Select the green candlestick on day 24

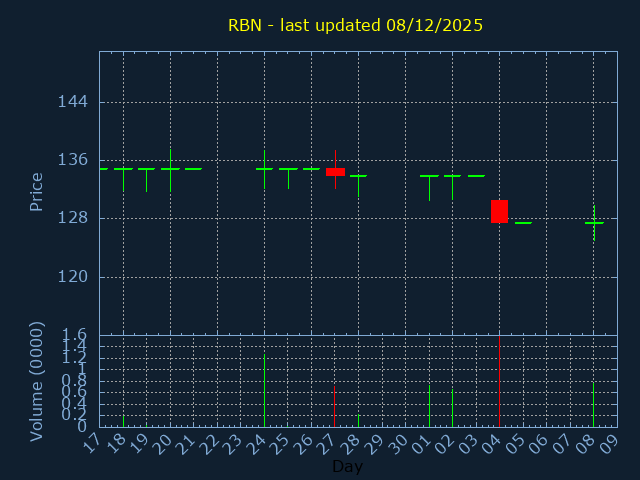click(x=264, y=169)
